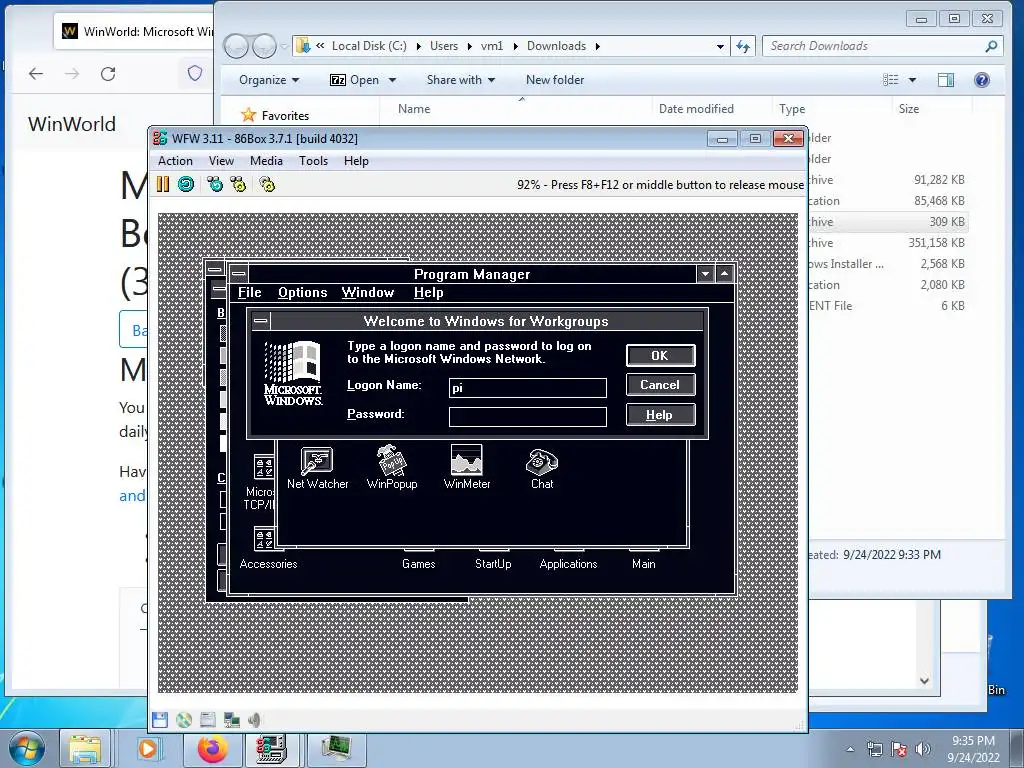Click the WinWorld tab in Firefox

(x=136, y=31)
